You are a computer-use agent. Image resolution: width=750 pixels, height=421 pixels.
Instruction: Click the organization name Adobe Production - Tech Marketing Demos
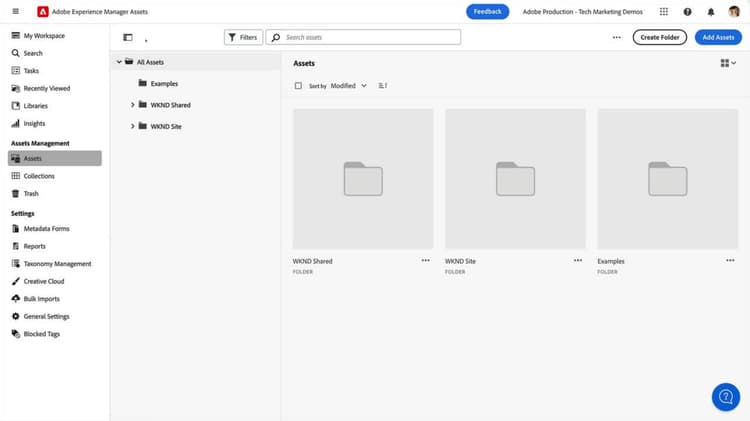[x=583, y=12]
